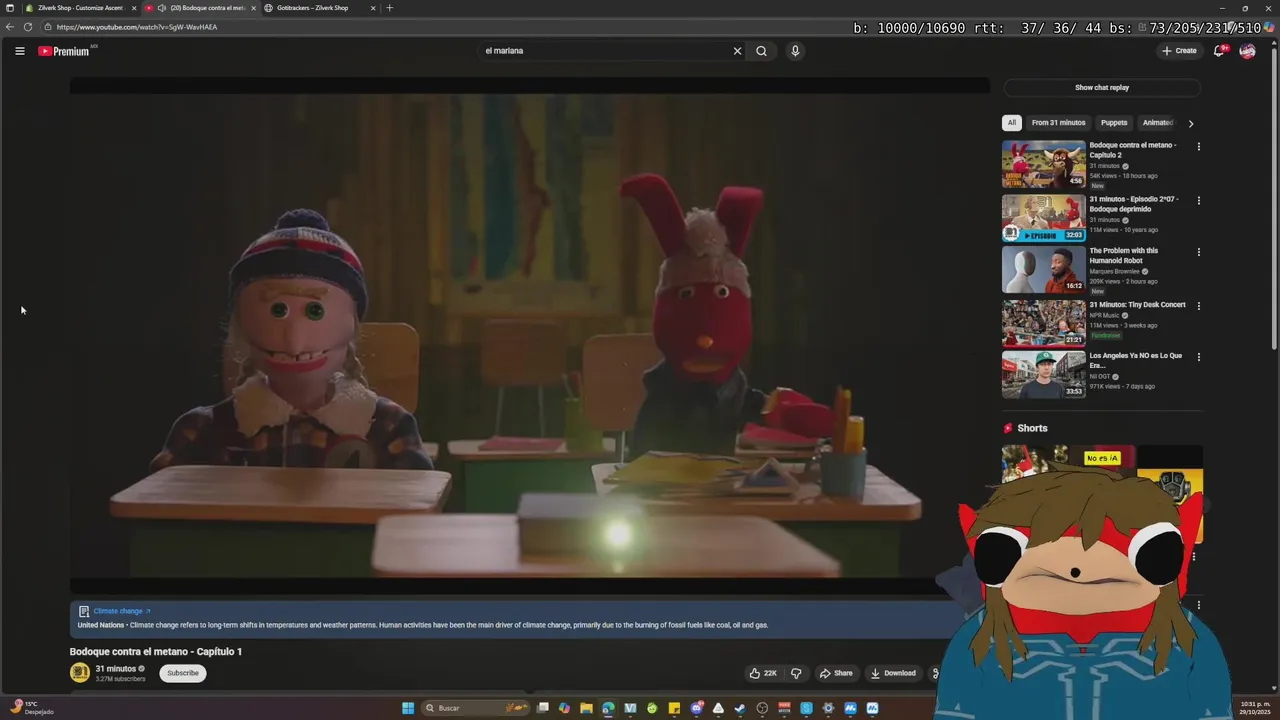Open OBS Studio from taskbar
The width and height of the screenshot is (1280, 720).
click(x=762, y=708)
